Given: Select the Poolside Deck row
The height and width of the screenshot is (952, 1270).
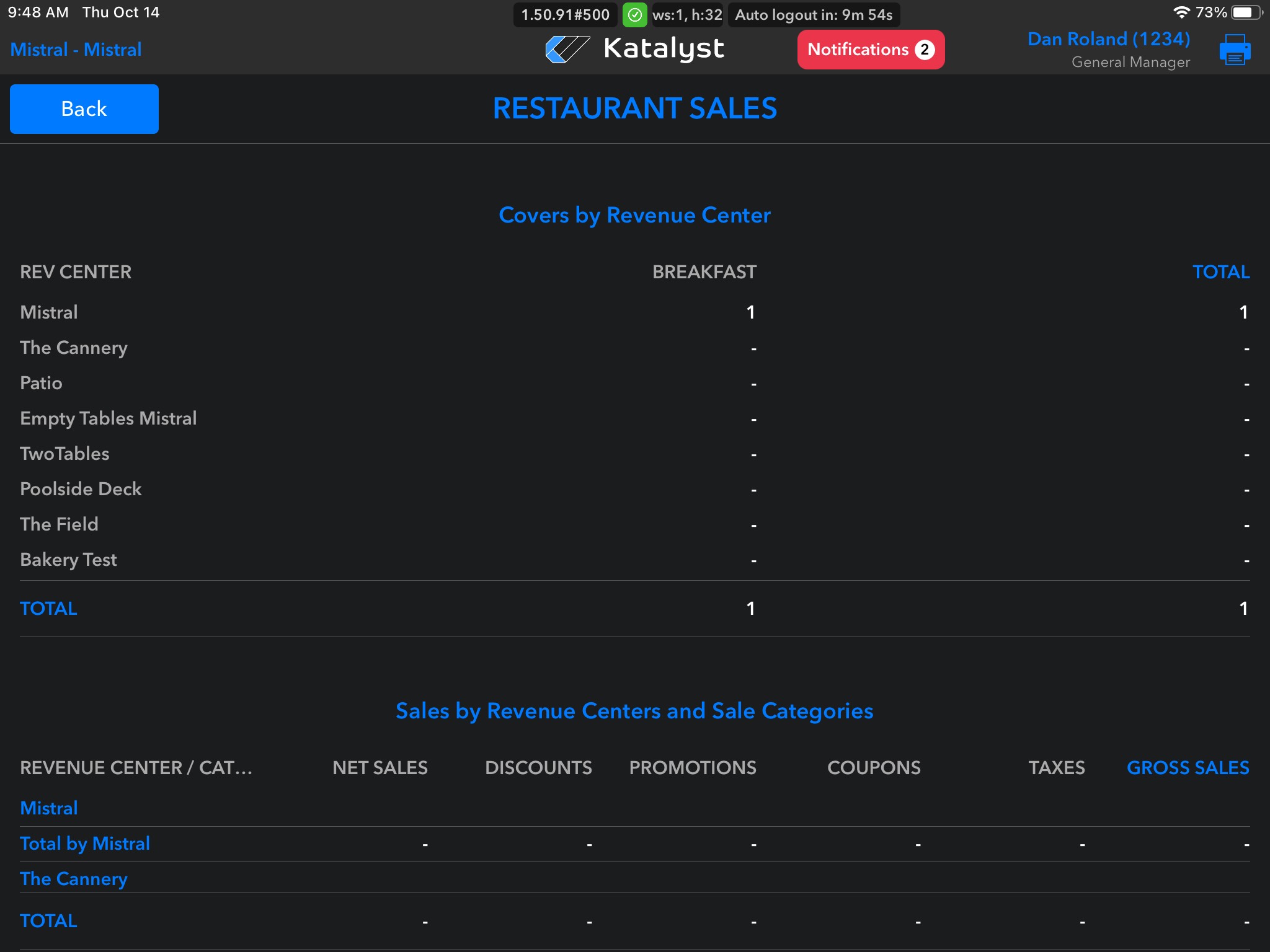Looking at the screenshot, I should (x=81, y=489).
